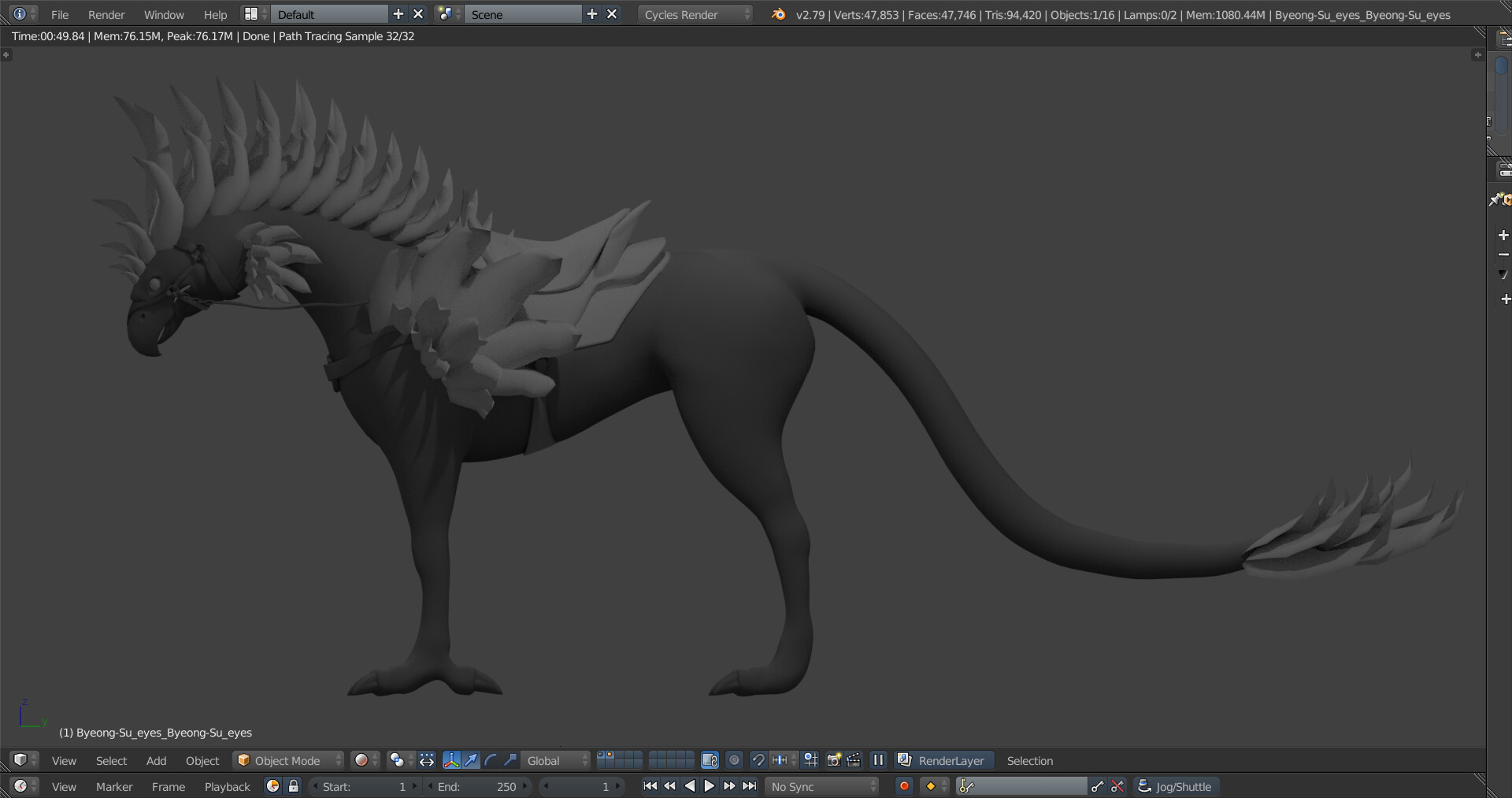1512x798 pixels.
Task: Click the insert keyframe key icon in Timeline
Action: click(x=1097, y=785)
